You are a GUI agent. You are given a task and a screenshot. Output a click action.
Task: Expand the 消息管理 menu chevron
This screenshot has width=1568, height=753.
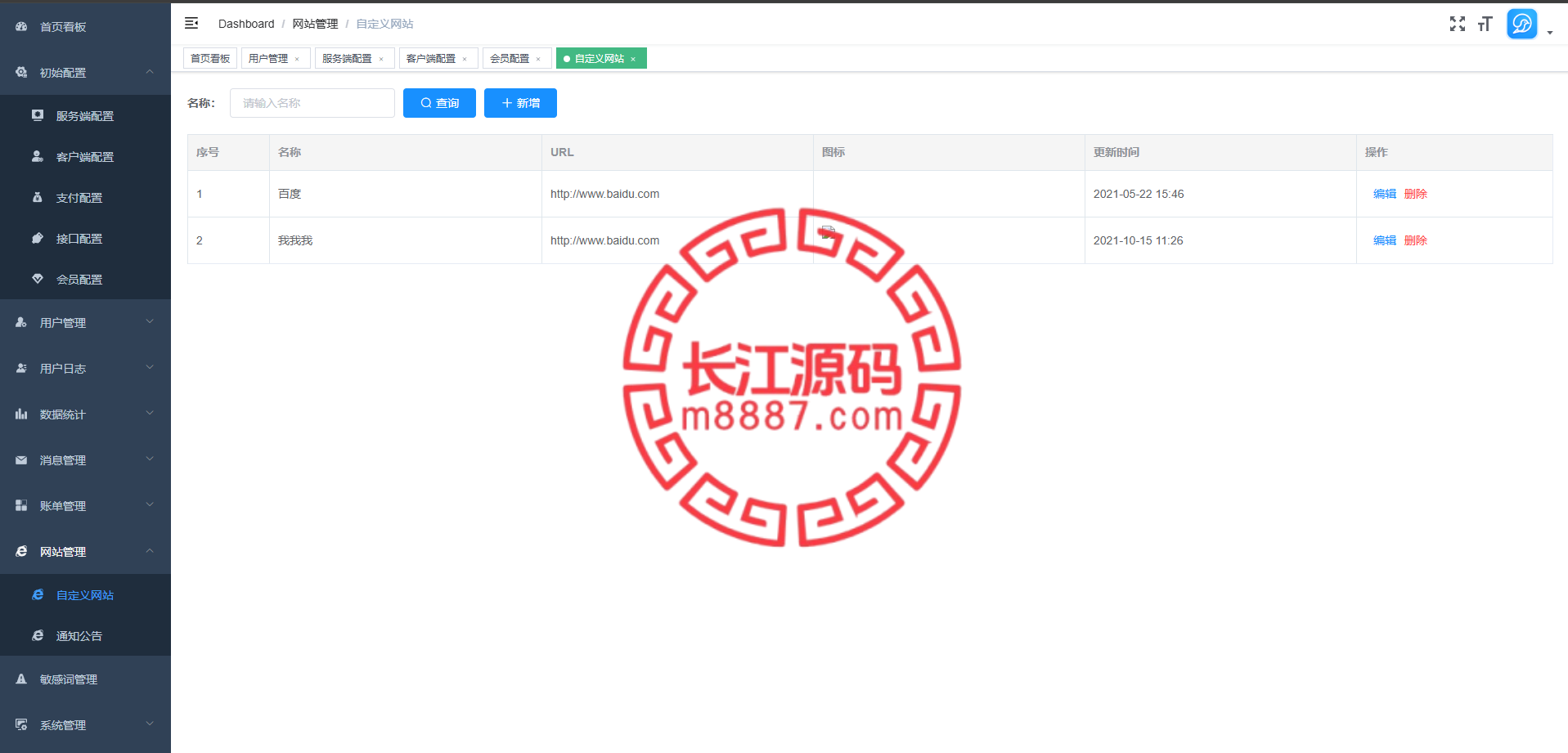tap(150, 459)
